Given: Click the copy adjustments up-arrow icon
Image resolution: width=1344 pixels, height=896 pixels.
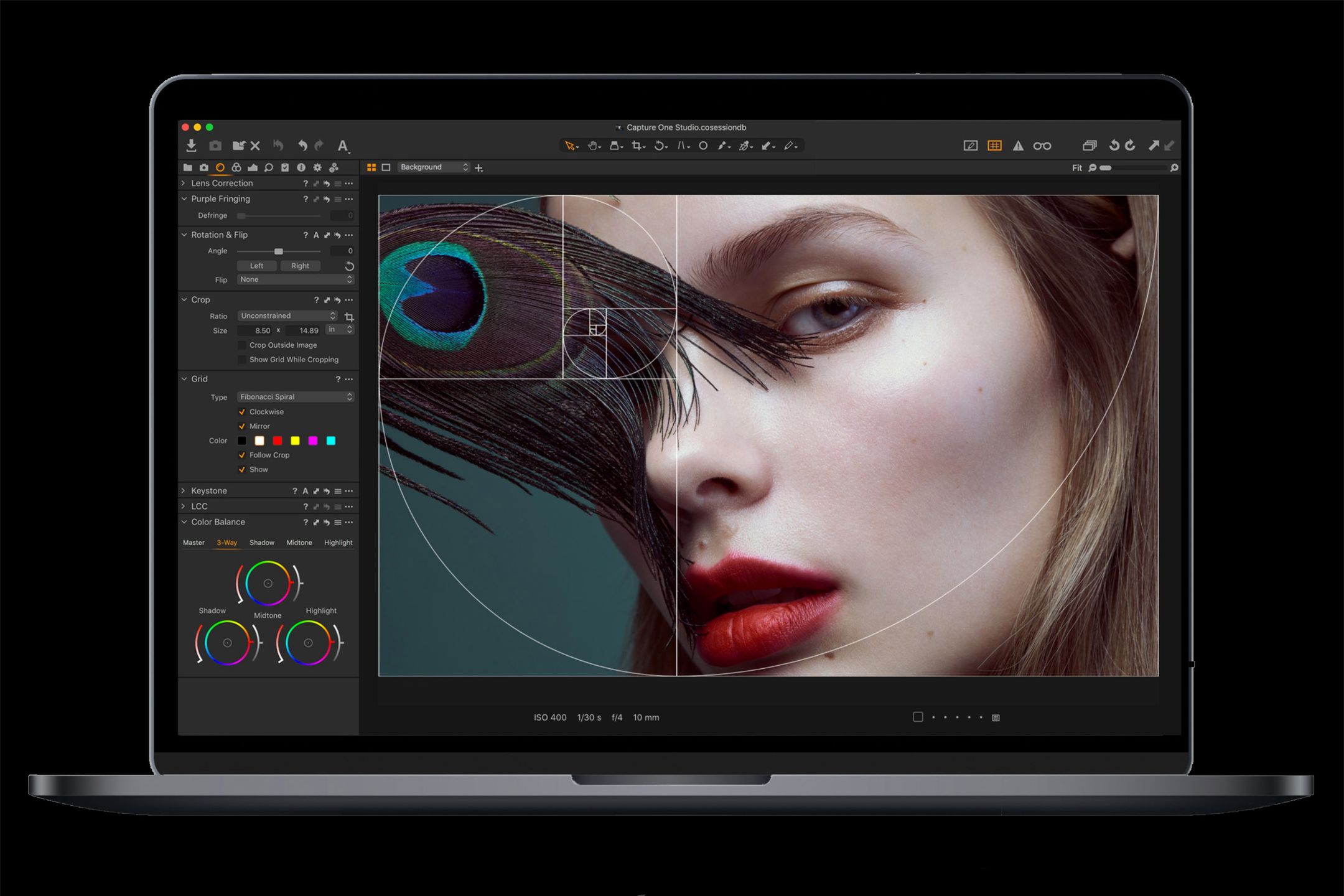Looking at the screenshot, I should coord(1153,146).
